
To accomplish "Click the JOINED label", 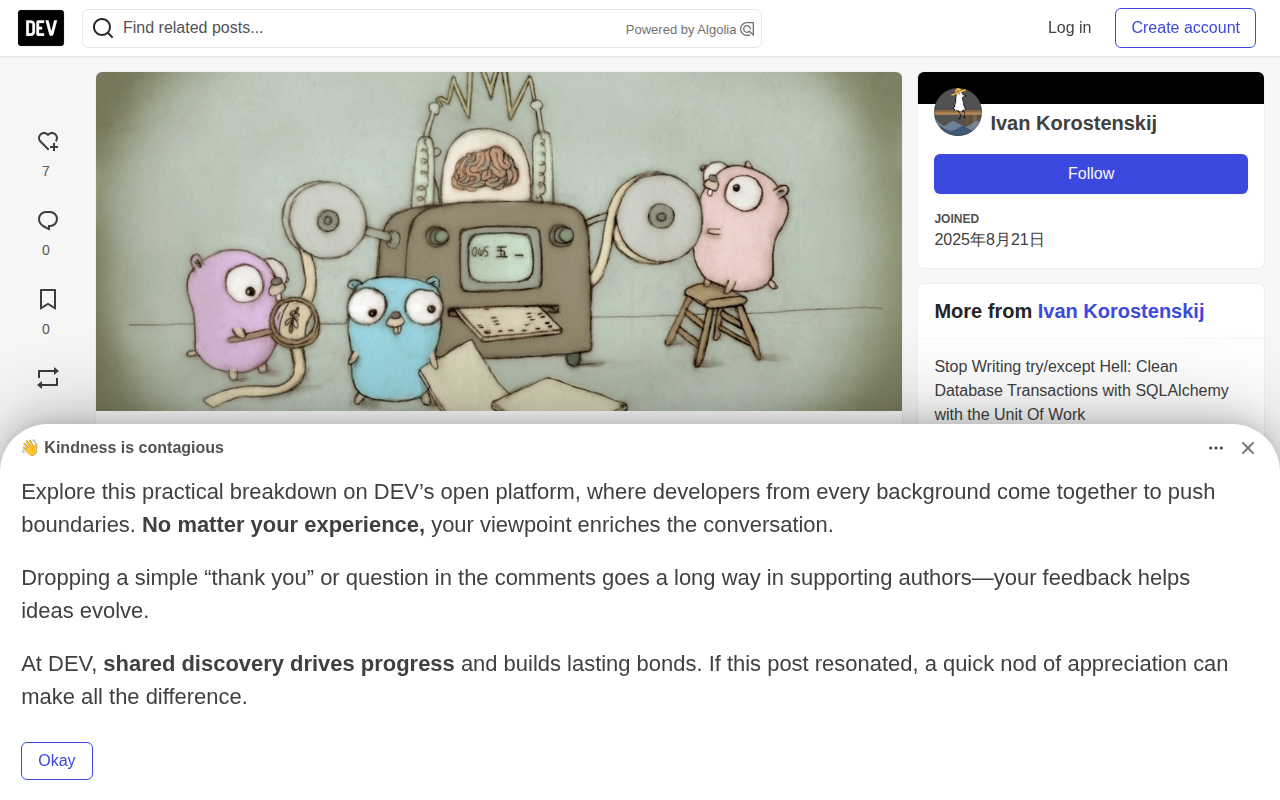I will click(x=957, y=219).
